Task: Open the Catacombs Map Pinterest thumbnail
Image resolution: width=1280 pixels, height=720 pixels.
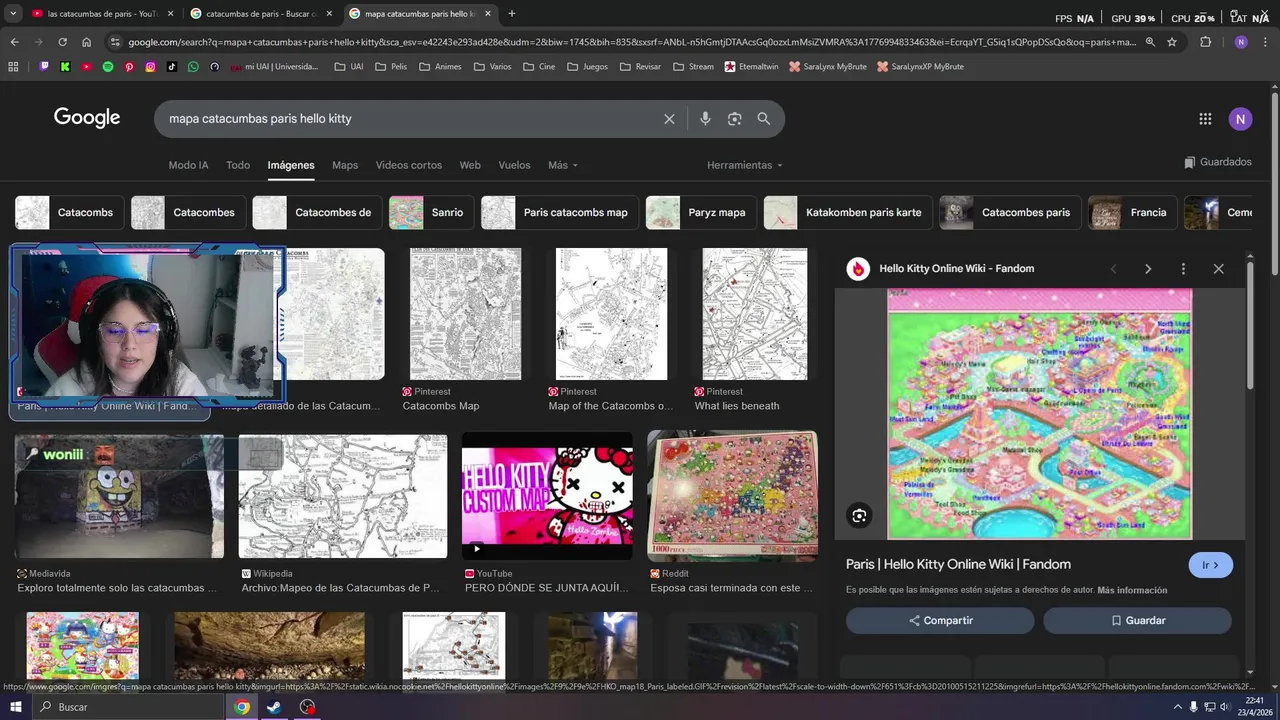Action: point(465,314)
